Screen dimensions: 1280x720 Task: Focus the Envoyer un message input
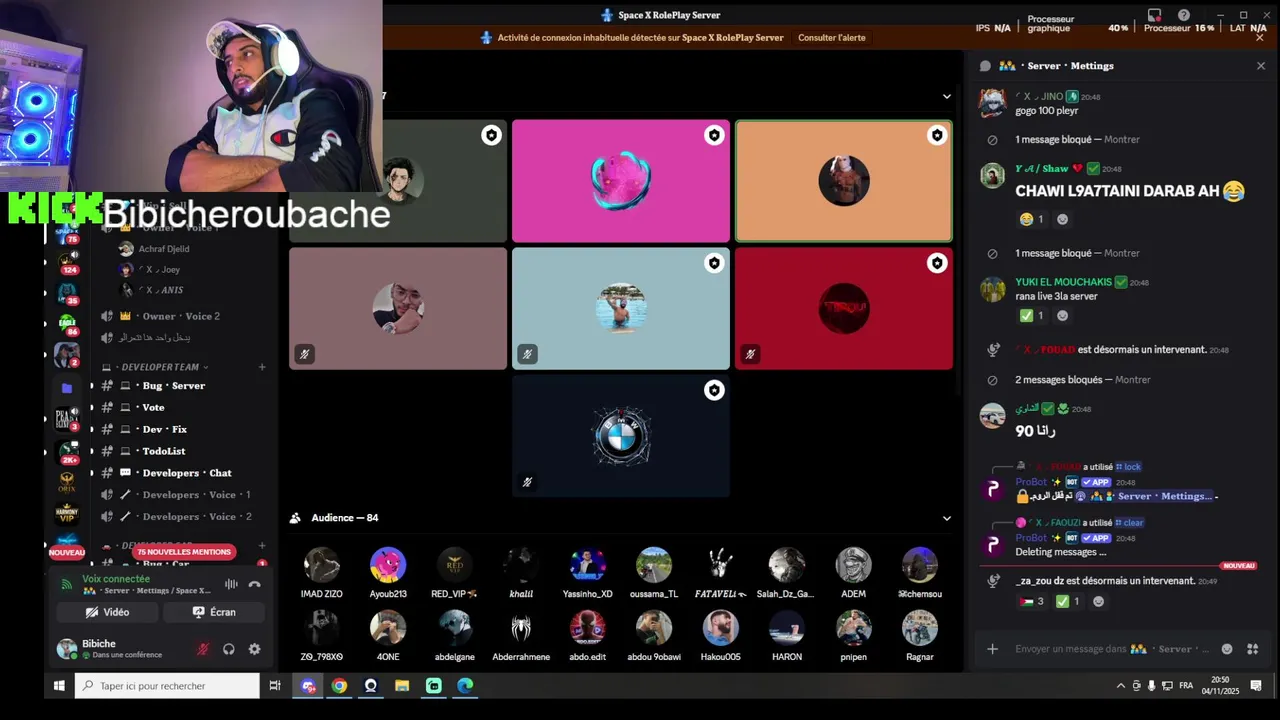pos(1110,649)
